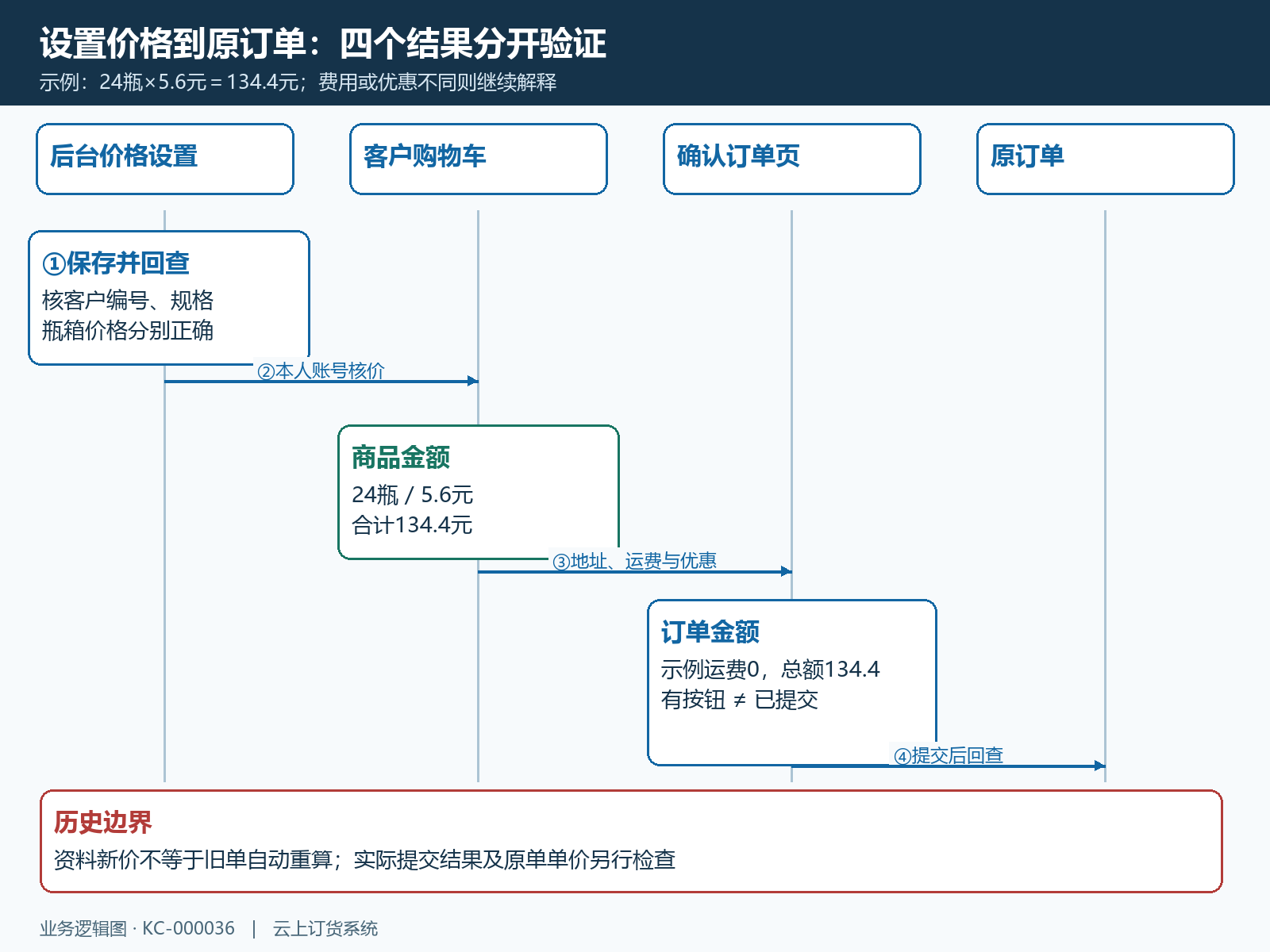Image resolution: width=1270 pixels, height=952 pixels.
Task: Click the subtitle 示例：24瓶×5.6元＝134.4元
Action: point(169,82)
